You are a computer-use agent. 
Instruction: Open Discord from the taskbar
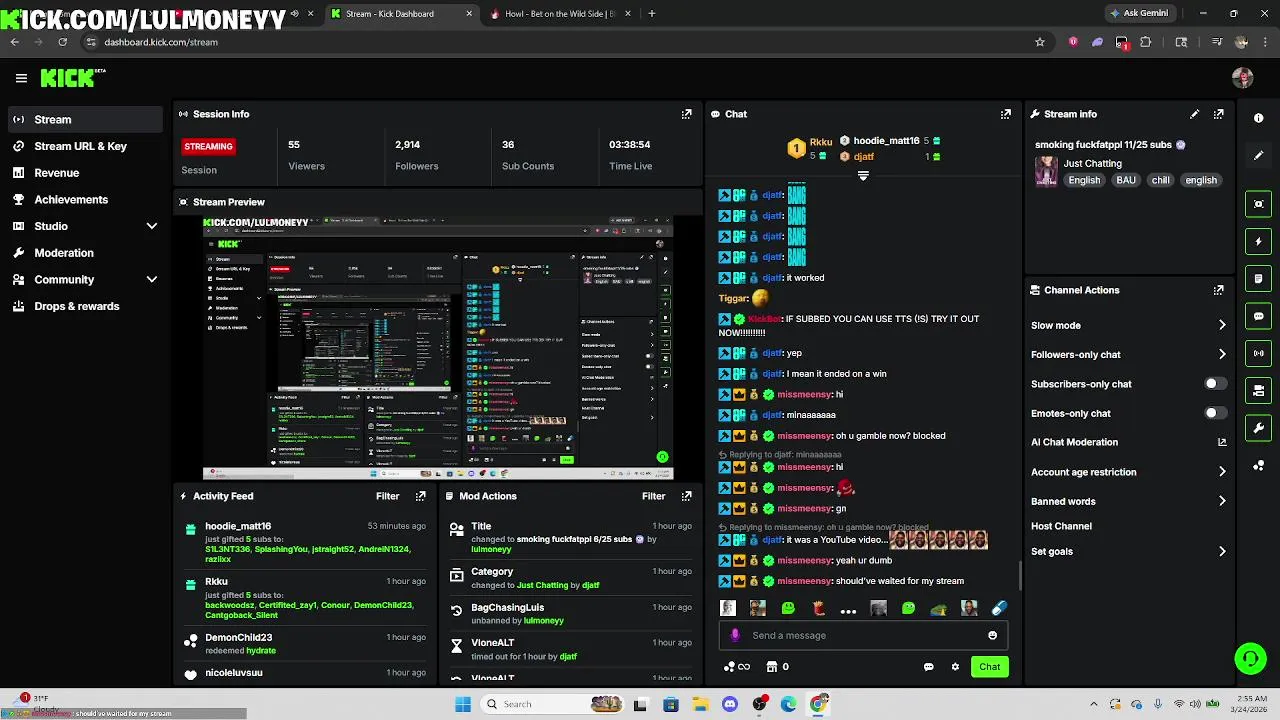[730, 704]
